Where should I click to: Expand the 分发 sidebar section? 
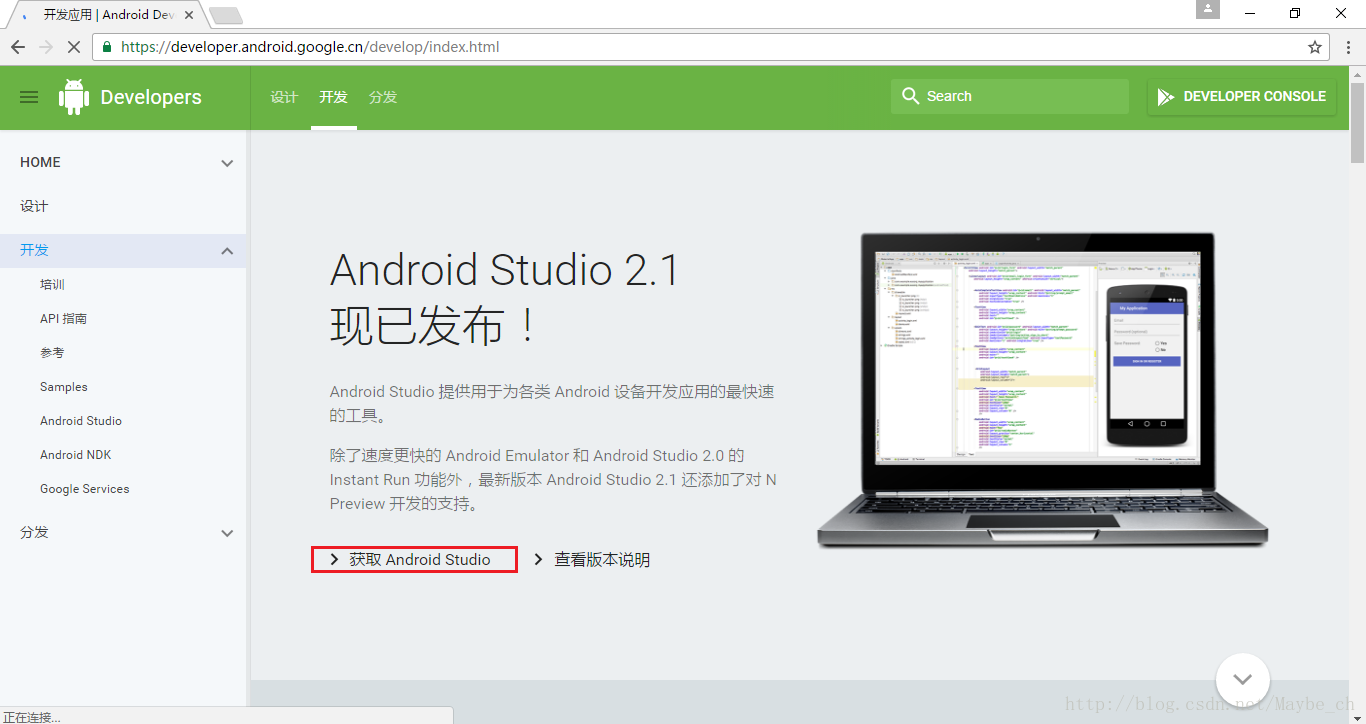click(227, 533)
